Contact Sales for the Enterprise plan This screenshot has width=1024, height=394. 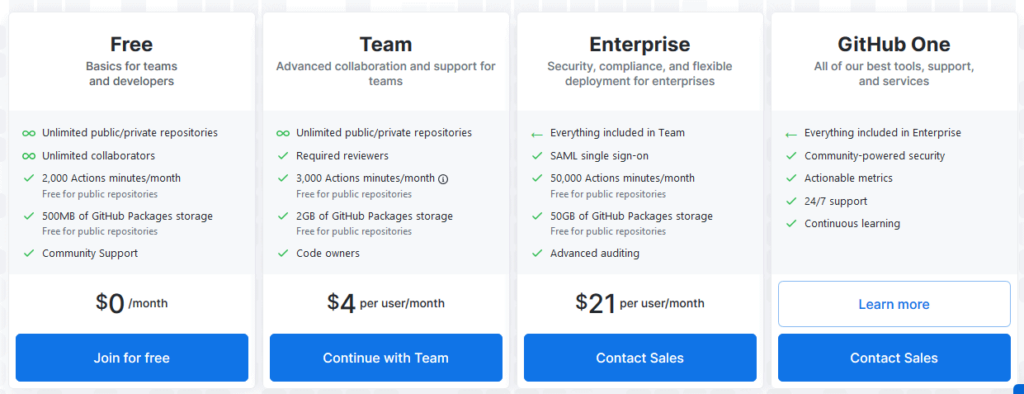(x=640, y=357)
